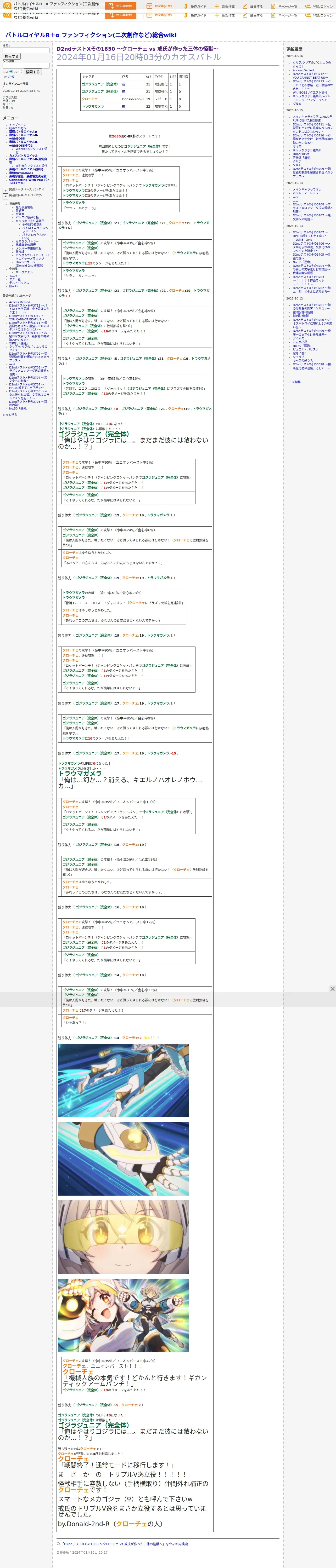This screenshot has height=1568, width=336.
Task: Click the chibi girl punching image
Action: point(123,1315)
